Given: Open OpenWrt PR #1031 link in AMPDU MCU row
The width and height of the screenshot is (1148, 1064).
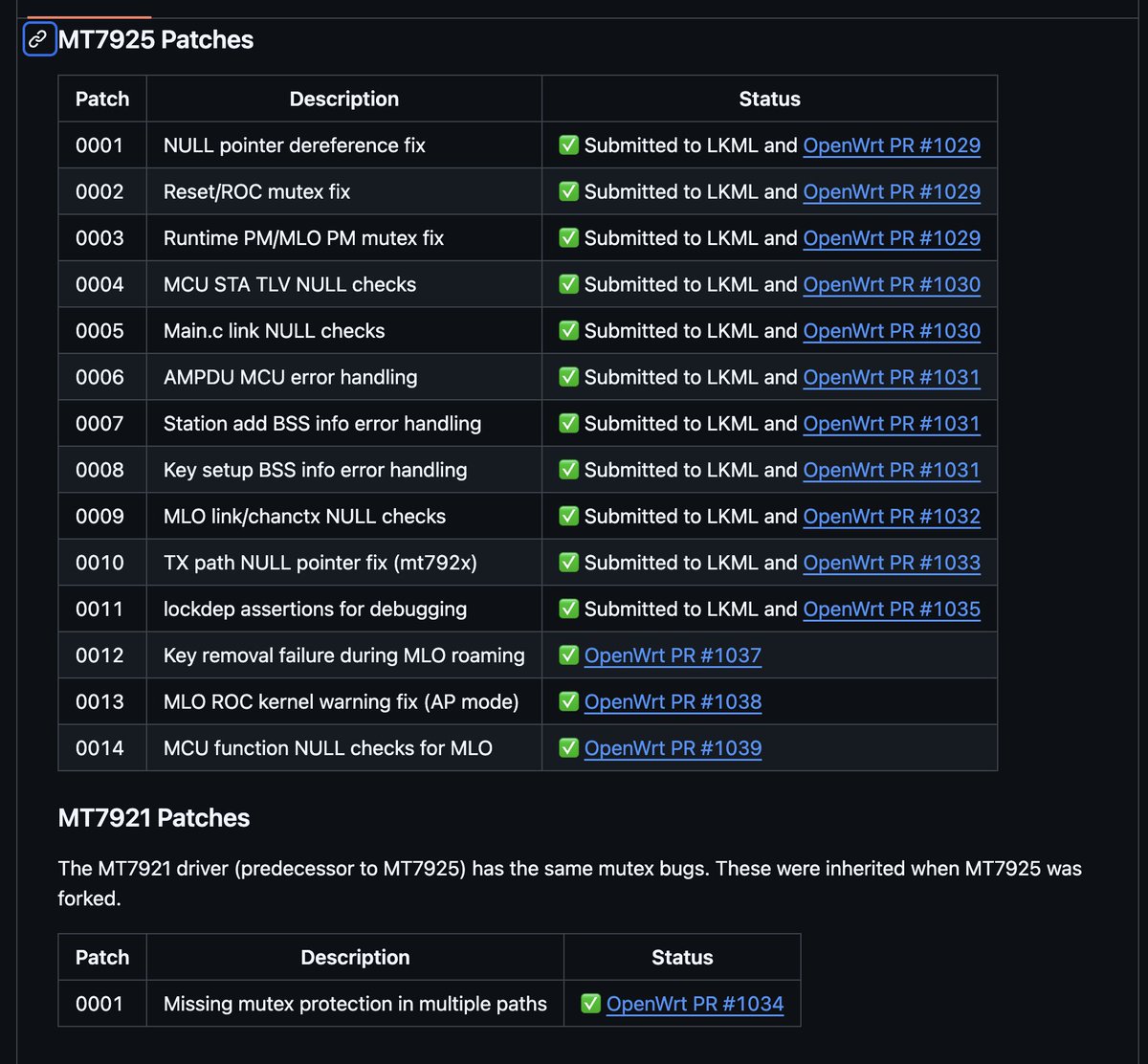Looking at the screenshot, I should click(892, 377).
